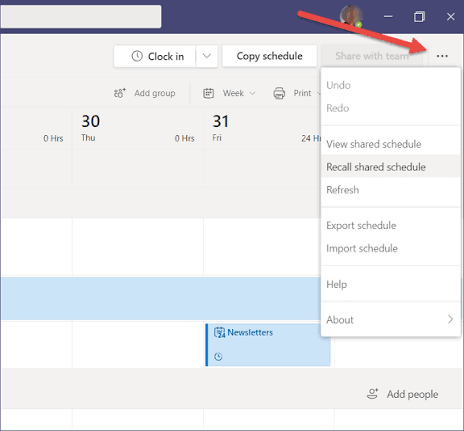This screenshot has width=464, height=431.
Task: Click the Clock in button
Action: (x=155, y=56)
